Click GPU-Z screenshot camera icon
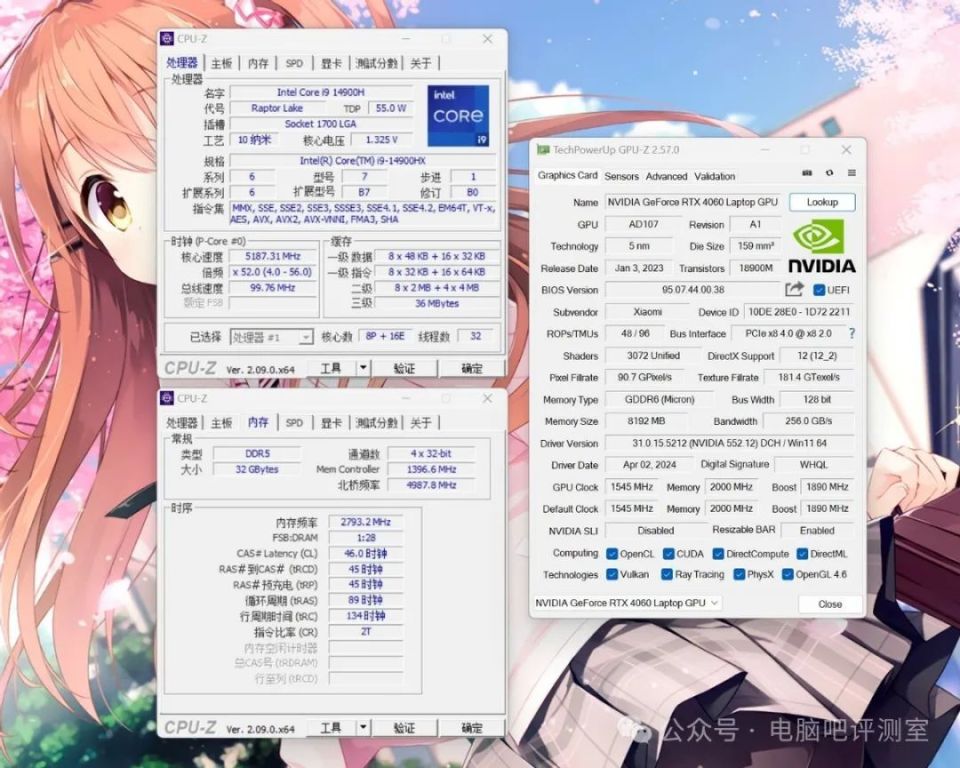 tap(807, 173)
